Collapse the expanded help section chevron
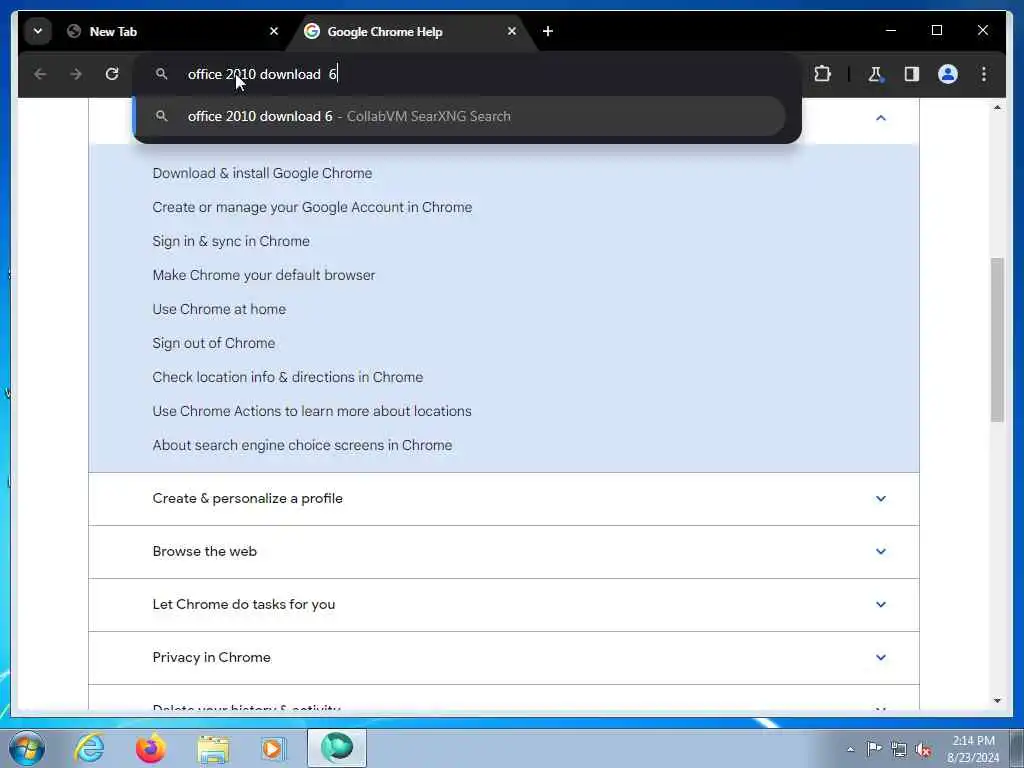Viewport: 1024px width, 768px height. point(880,118)
